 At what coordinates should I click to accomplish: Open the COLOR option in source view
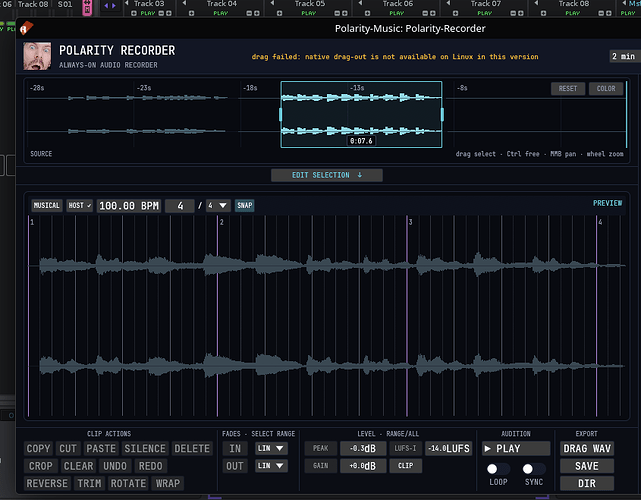[x=606, y=88]
